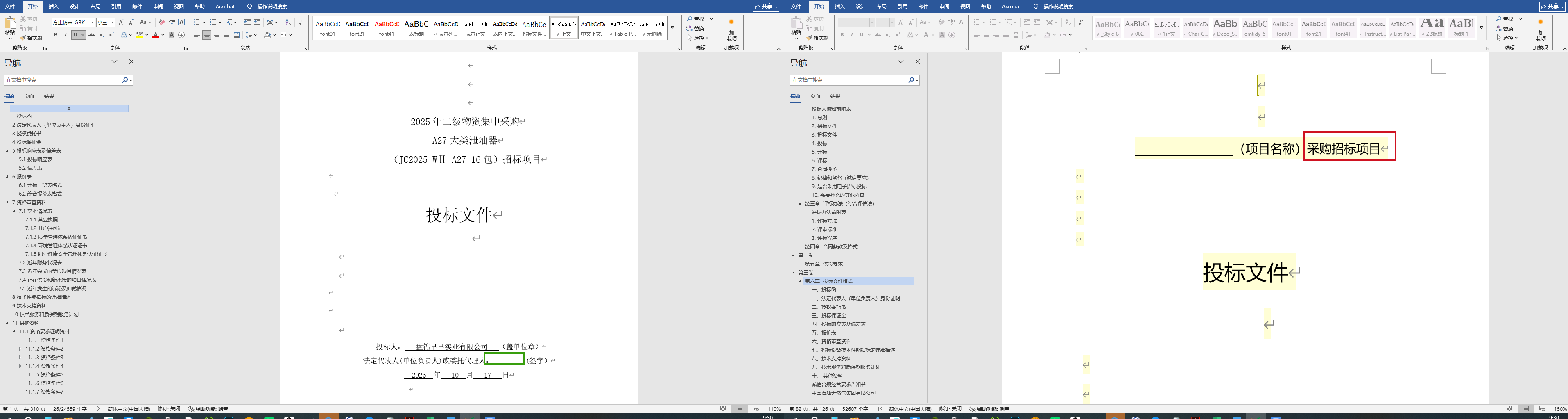The width and height of the screenshot is (1568, 419).
Task: Toggle center alignment in the left window
Action: click(207, 35)
